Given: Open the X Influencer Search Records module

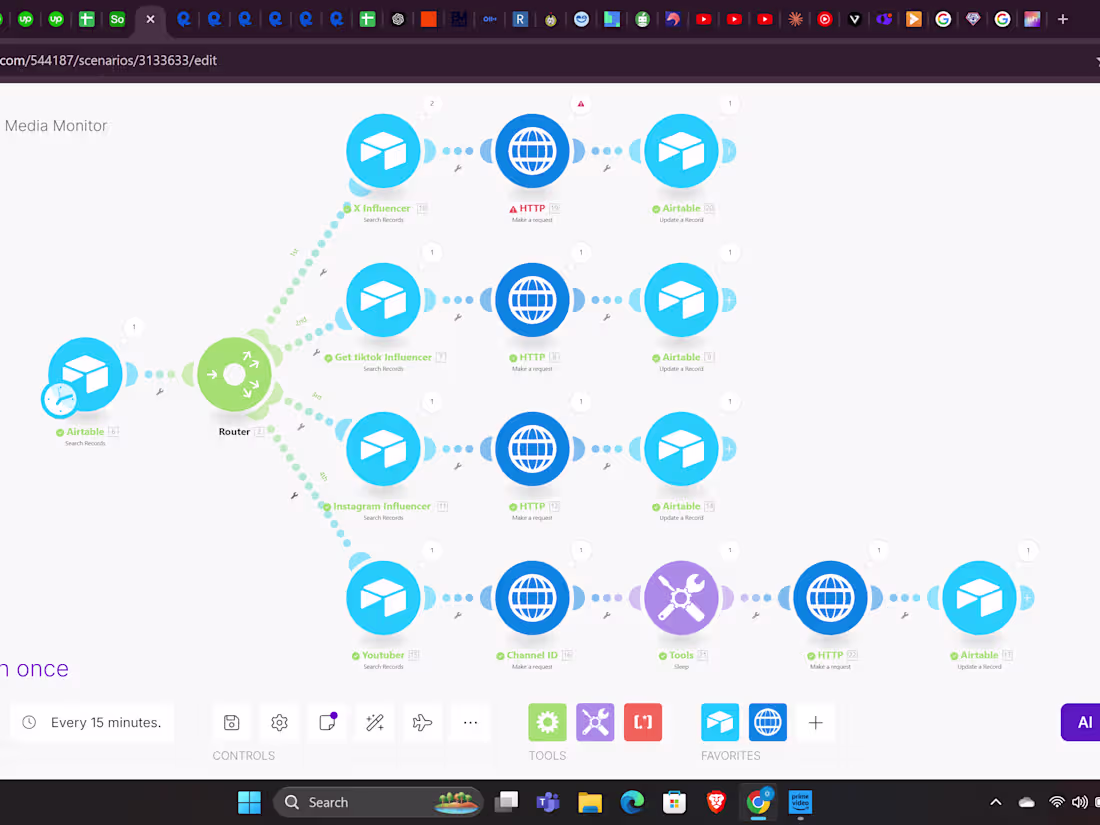Looking at the screenshot, I should [x=383, y=151].
